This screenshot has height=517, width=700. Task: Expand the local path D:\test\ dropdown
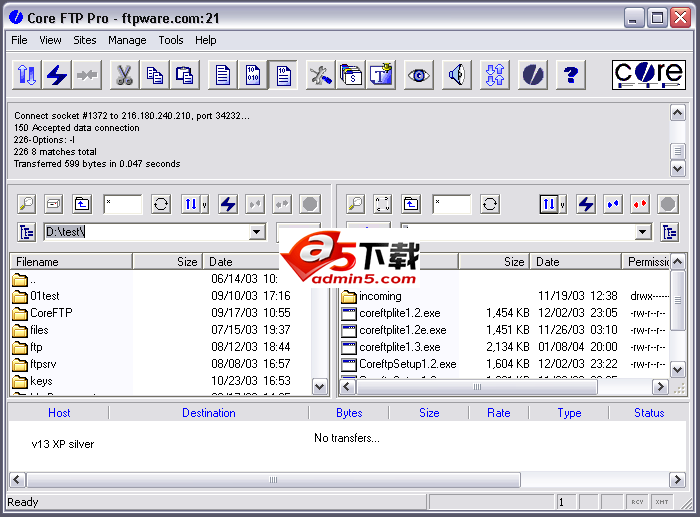[257, 232]
